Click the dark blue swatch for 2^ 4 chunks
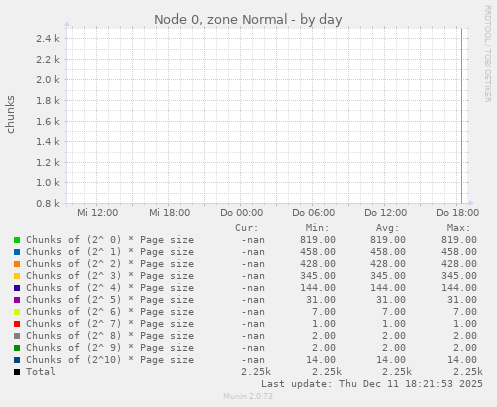 17,288
